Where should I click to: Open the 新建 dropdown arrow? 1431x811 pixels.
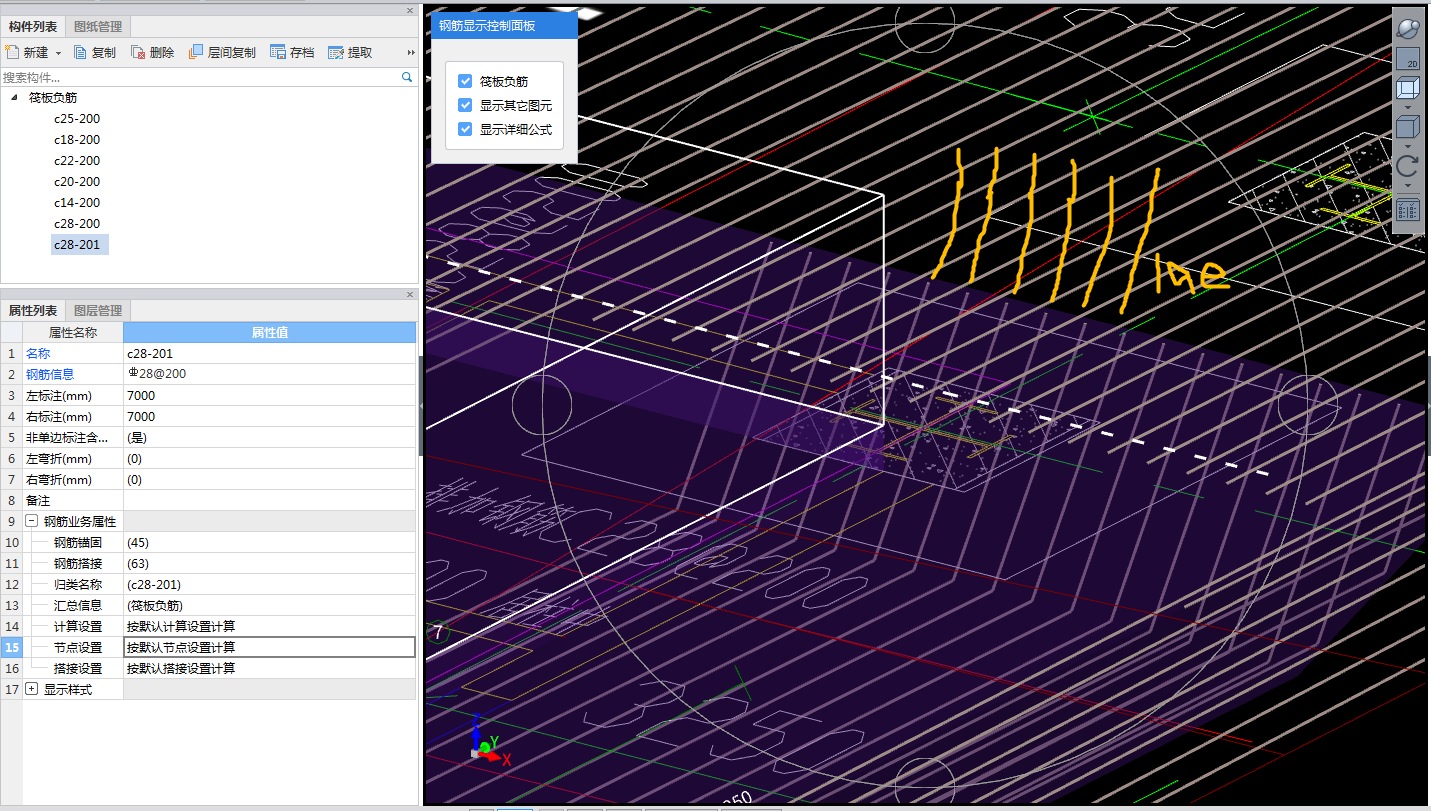[58, 53]
